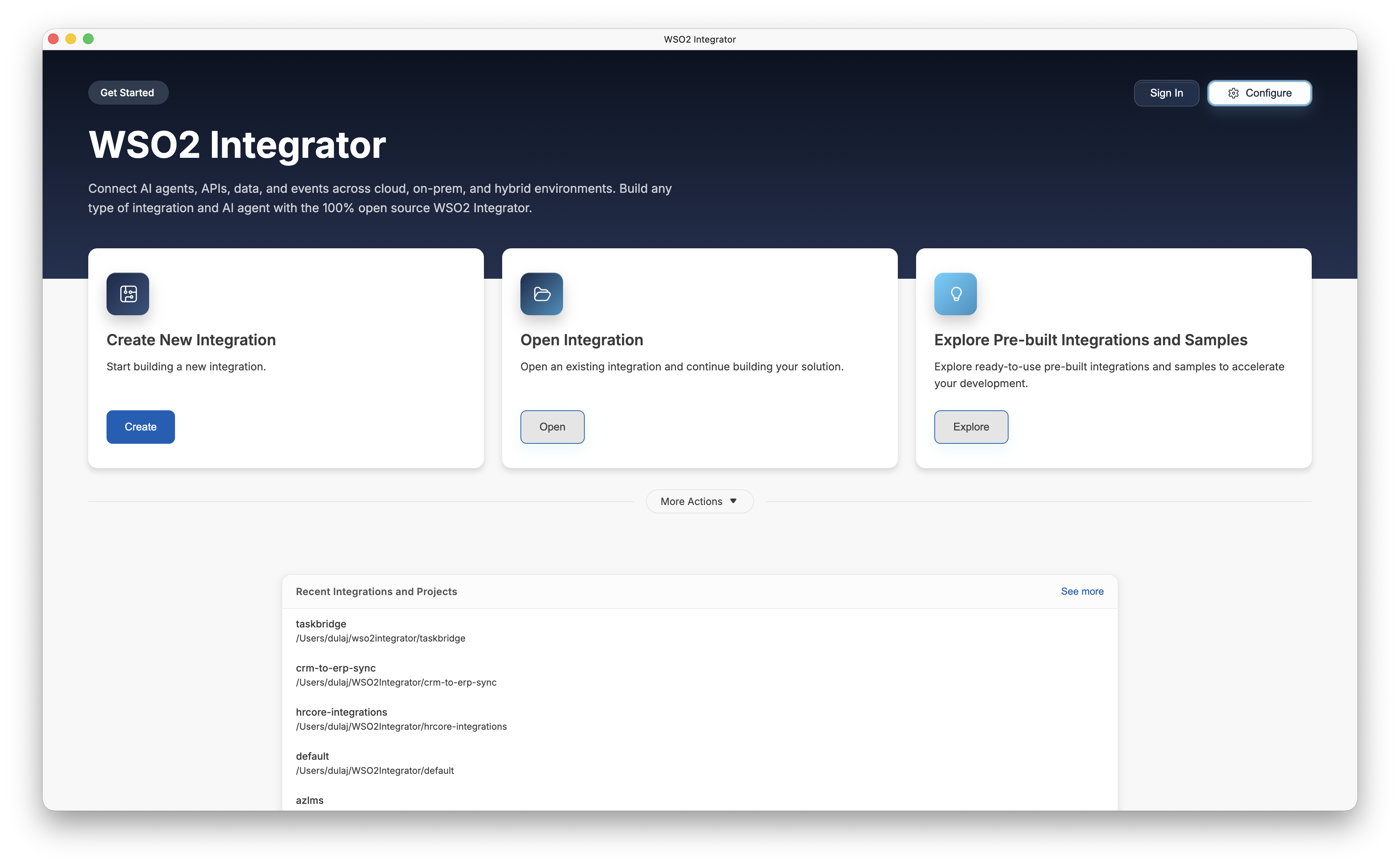The width and height of the screenshot is (1400, 867).
Task: Click the See more link
Action: (x=1082, y=591)
